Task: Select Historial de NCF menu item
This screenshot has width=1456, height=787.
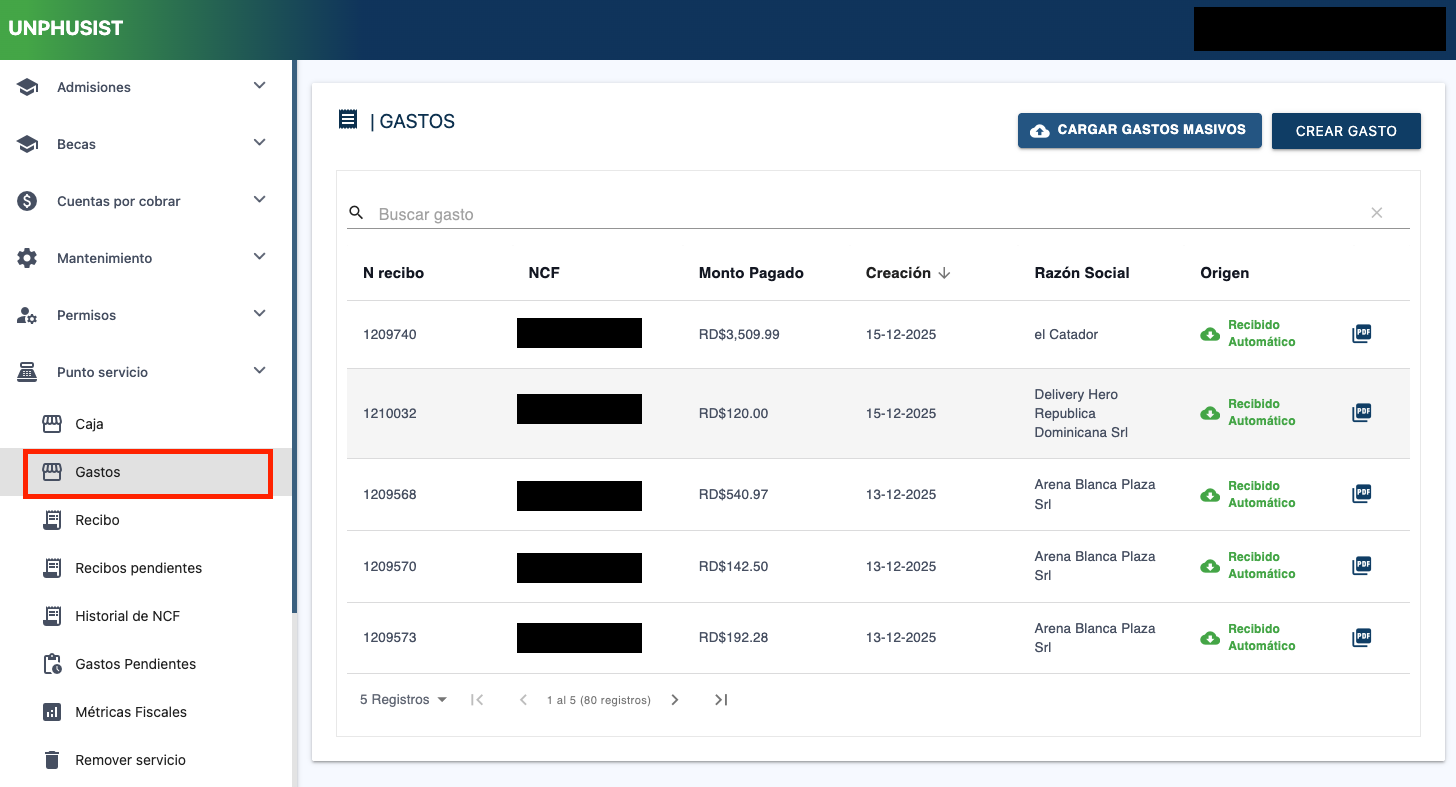Action: (x=127, y=616)
